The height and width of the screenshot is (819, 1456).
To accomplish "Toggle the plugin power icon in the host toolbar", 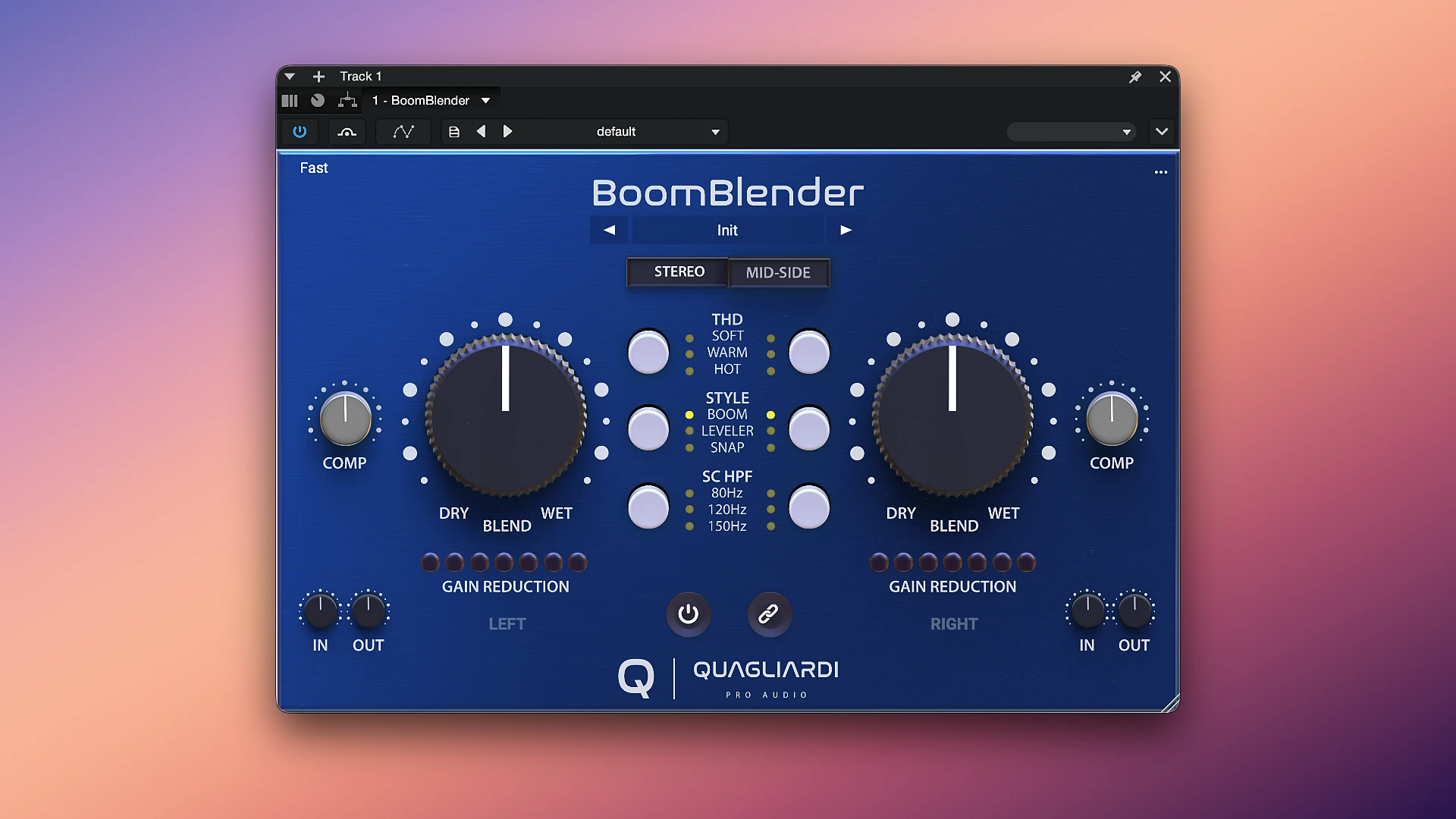I will 300,132.
